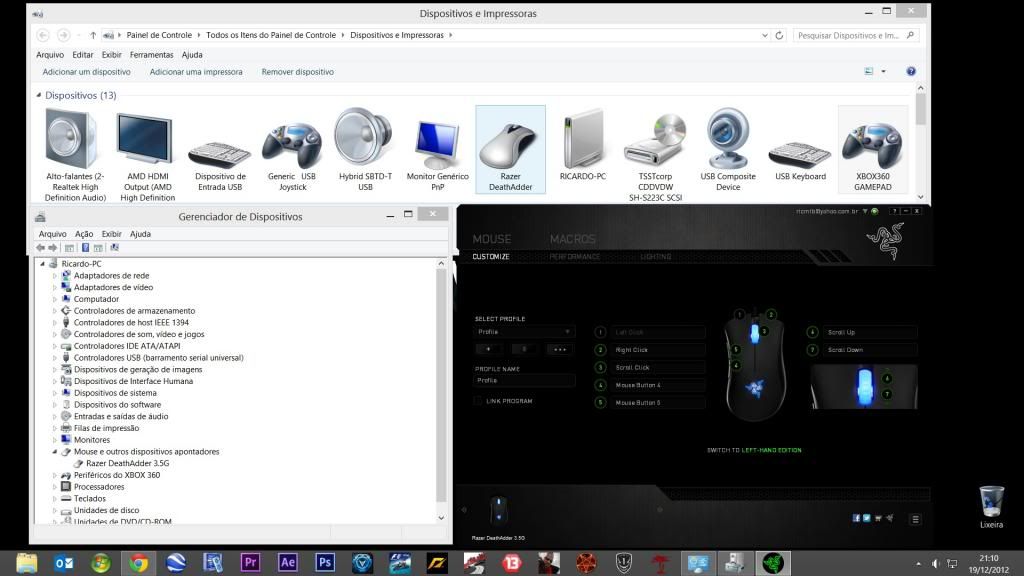The height and width of the screenshot is (576, 1024).
Task: Click Adicionar um dispositivo
Action: click(86, 72)
